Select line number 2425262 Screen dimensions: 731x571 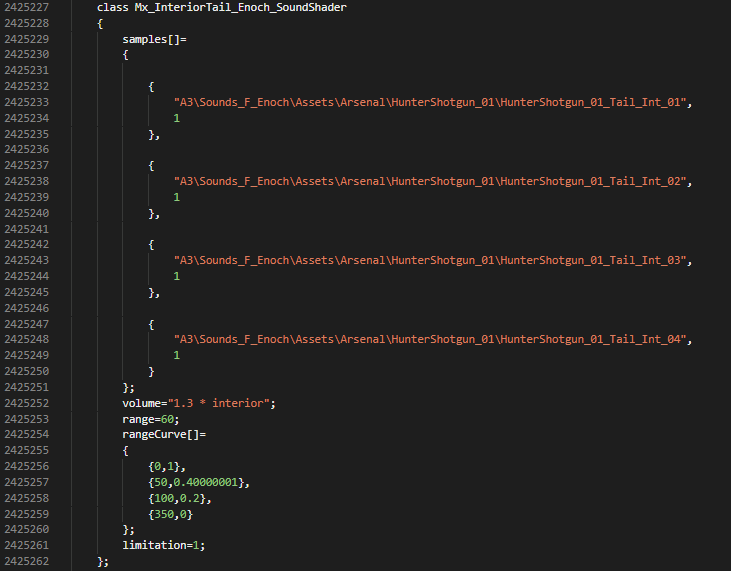tap(27, 561)
